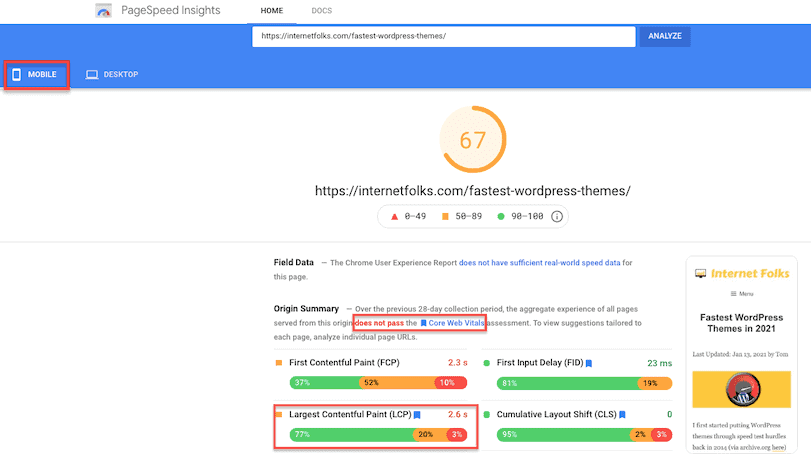Click the FCP distribution bar

point(378,383)
